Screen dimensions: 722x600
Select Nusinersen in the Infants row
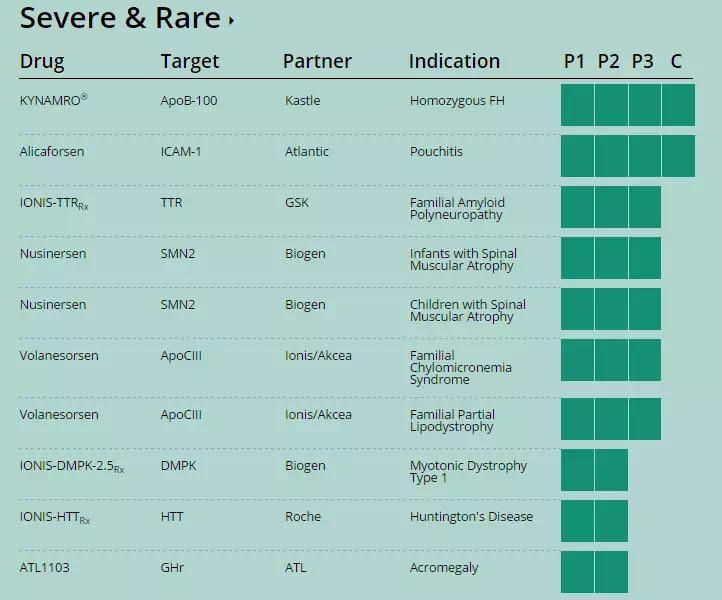[x=53, y=254]
